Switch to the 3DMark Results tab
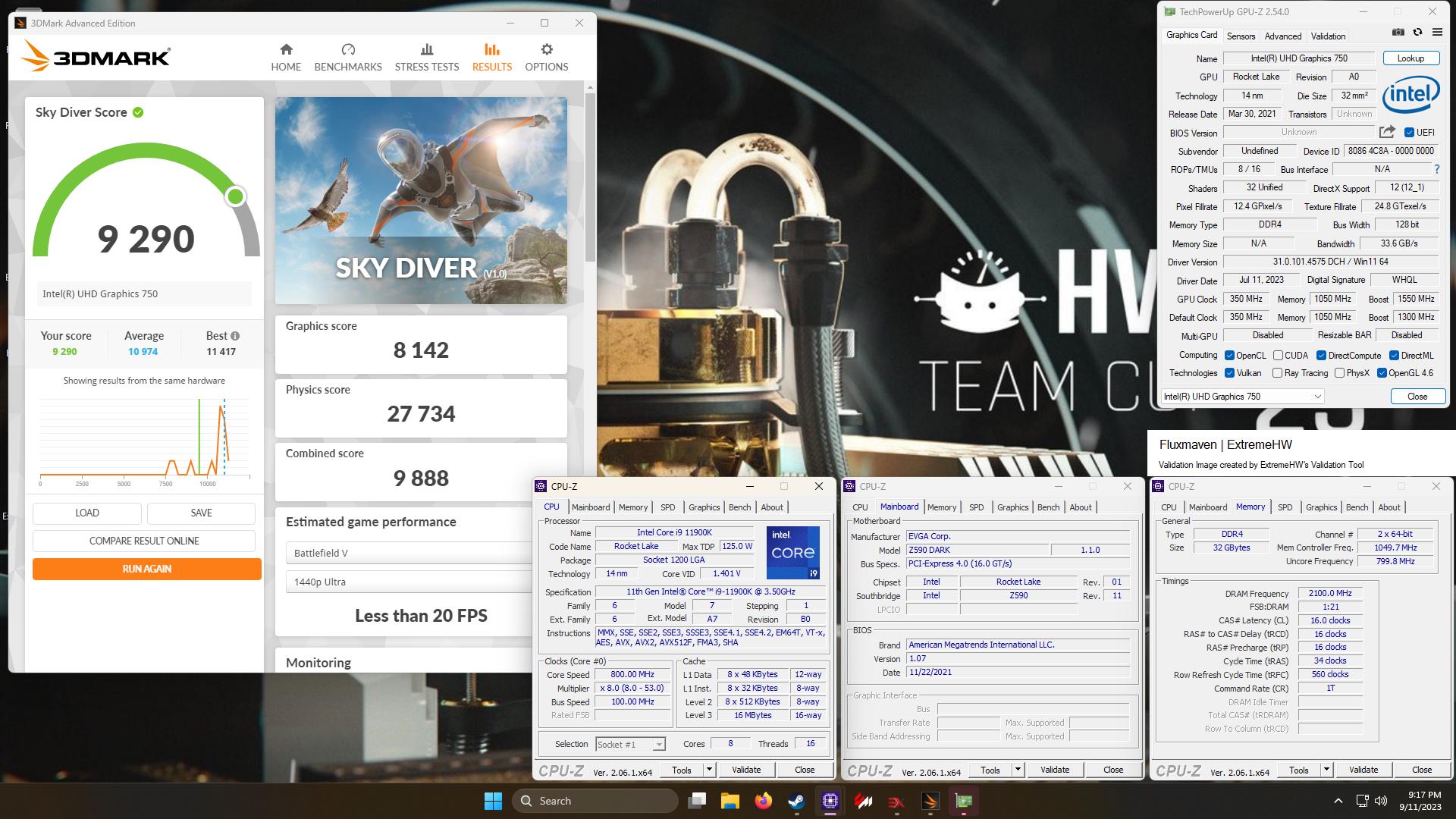This screenshot has height=819, width=1456. click(x=492, y=58)
